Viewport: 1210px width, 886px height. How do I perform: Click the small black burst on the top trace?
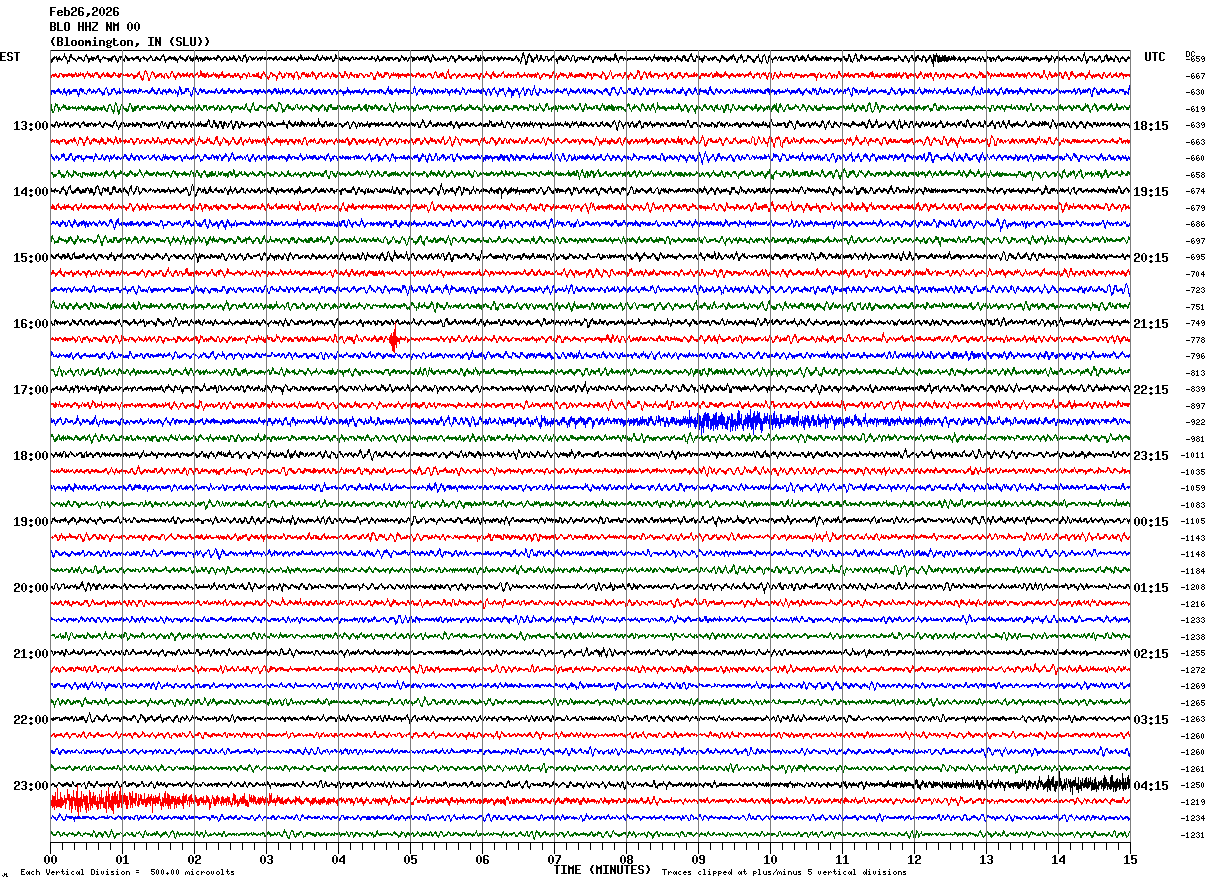tap(940, 58)
